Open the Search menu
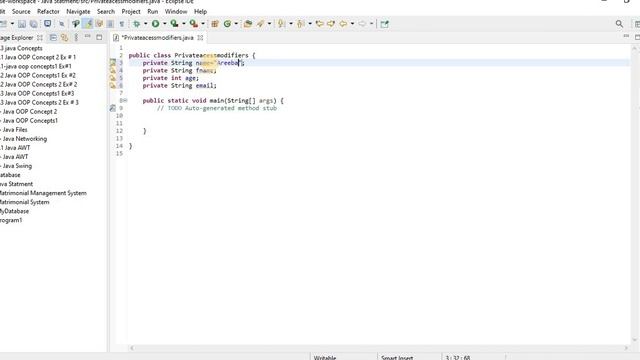 (106, 11)
